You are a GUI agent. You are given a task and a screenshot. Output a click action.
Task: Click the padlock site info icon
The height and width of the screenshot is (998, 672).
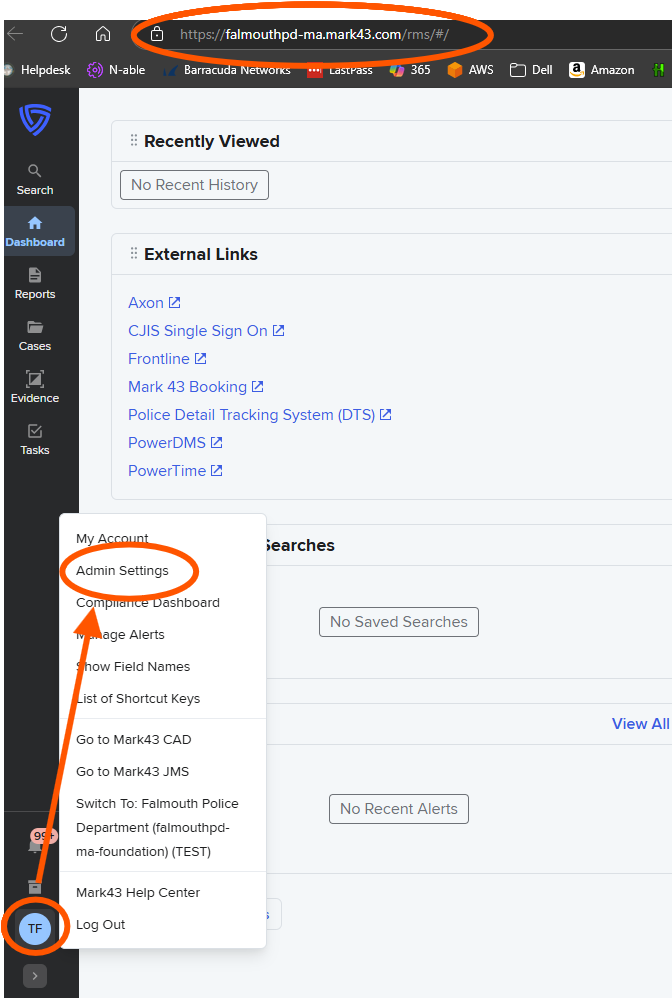pyautogui.click(x=157, y=34)
